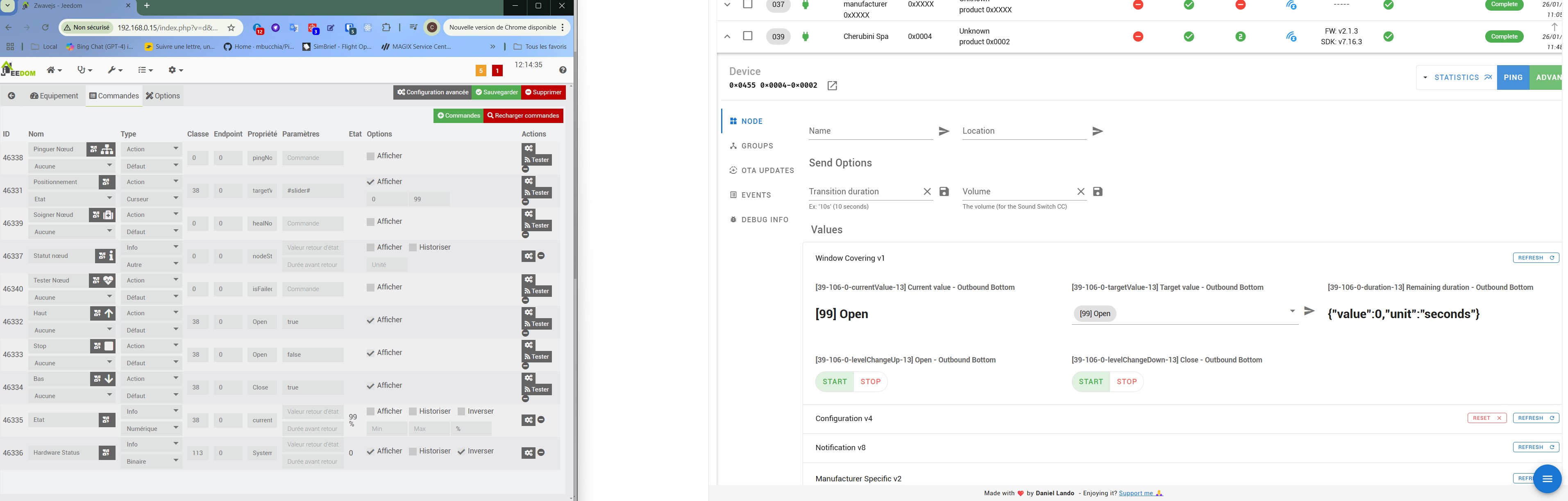Open Autre subtype dropdown for Statut nœud
This screenshot has width=1568, height=501.
pyautogui.click(x=151, y=265)
